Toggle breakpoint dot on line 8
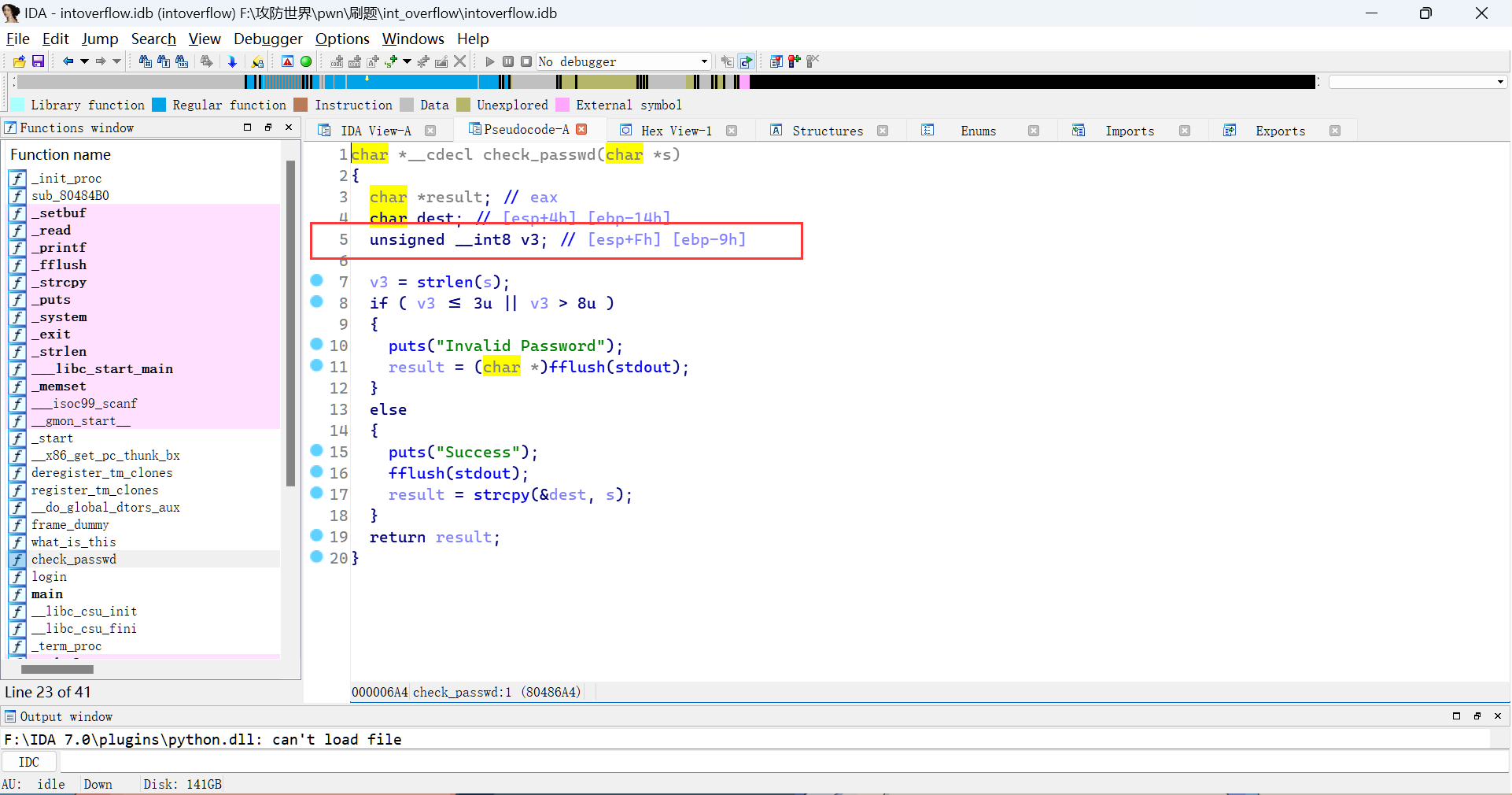Screen dimensions: 1512x795 pos(317,301)
